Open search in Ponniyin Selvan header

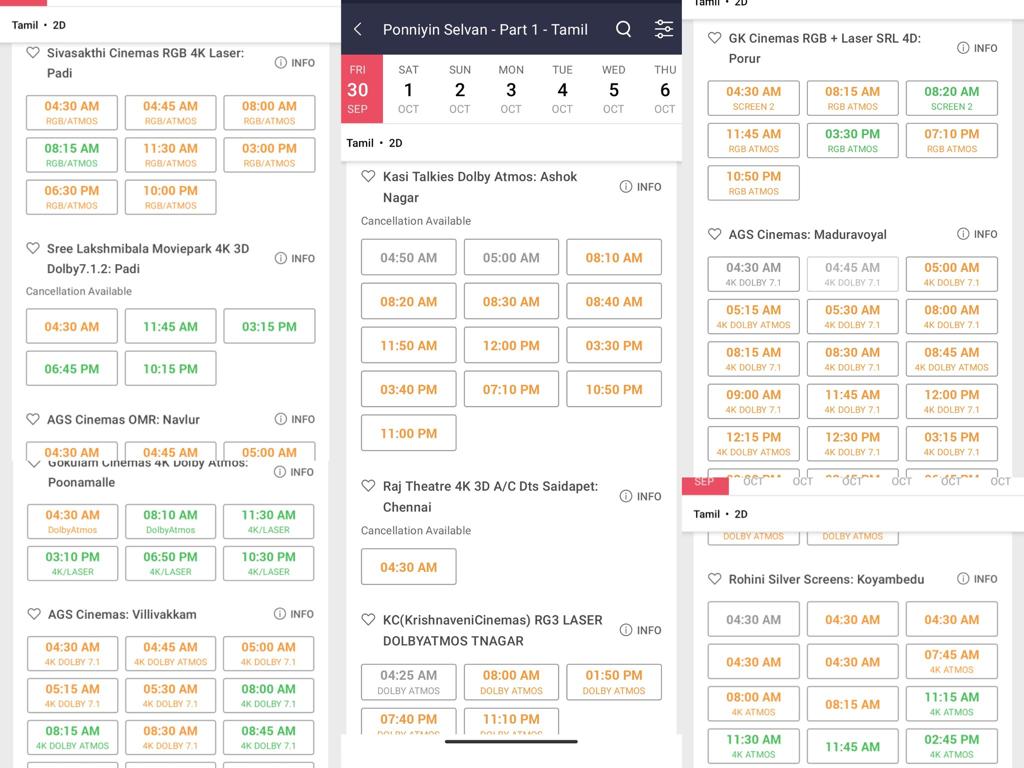pos(624,29)
